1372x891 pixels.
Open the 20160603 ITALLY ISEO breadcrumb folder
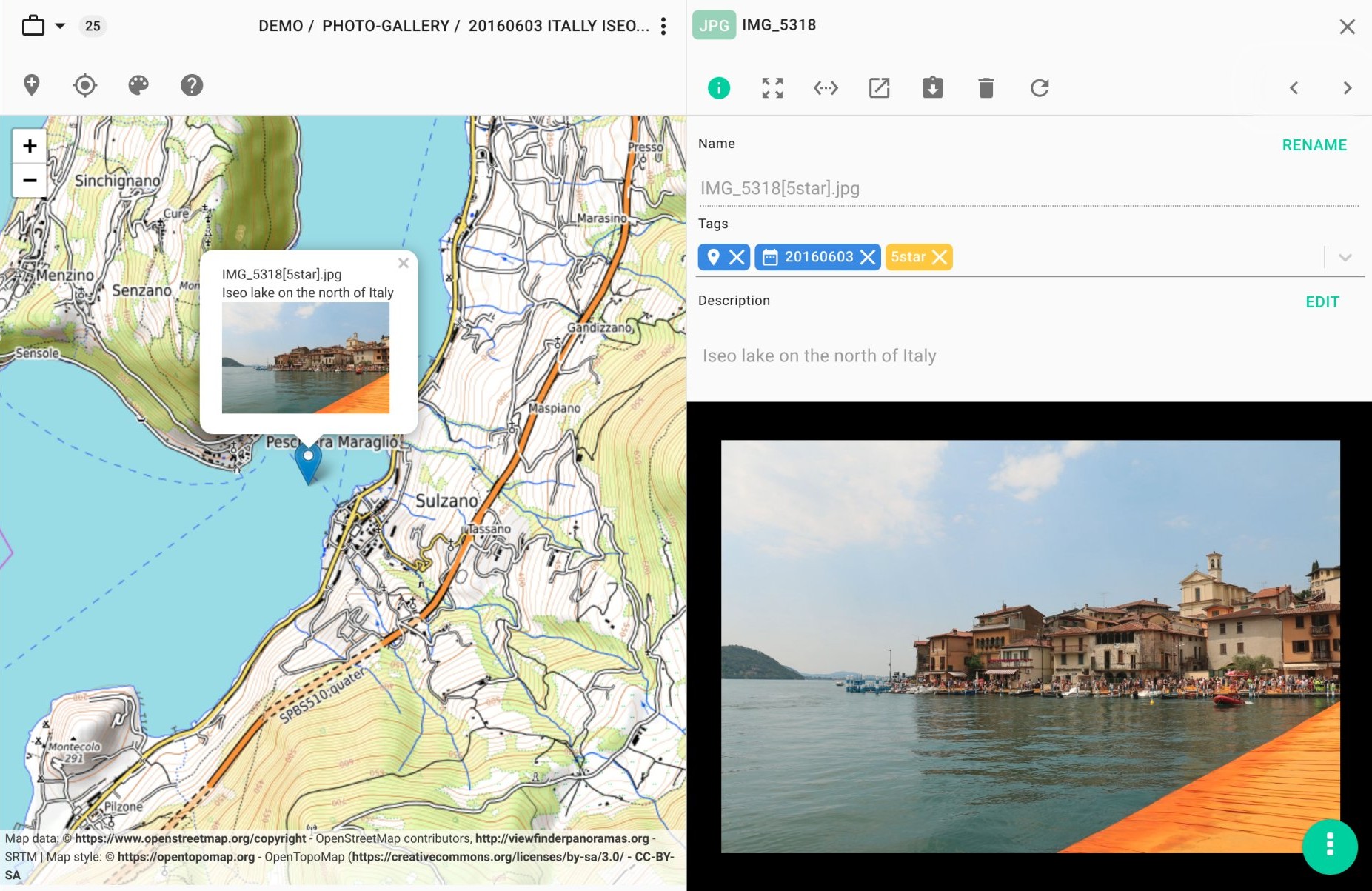coord(559,26)
